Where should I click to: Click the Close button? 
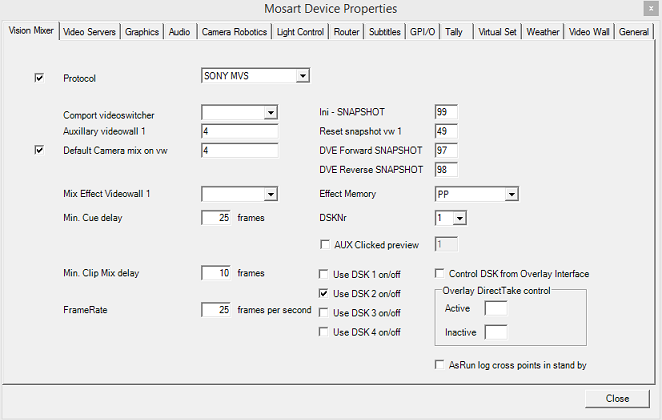coord(617,398)
